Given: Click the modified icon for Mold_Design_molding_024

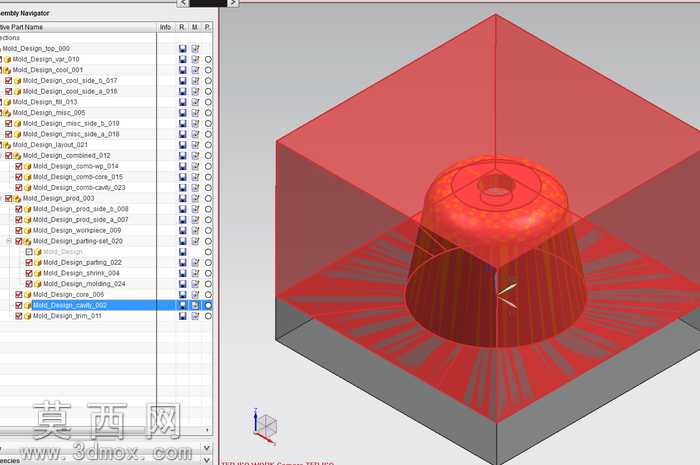Looking at the screenshot, I should [x=195, y=284].
